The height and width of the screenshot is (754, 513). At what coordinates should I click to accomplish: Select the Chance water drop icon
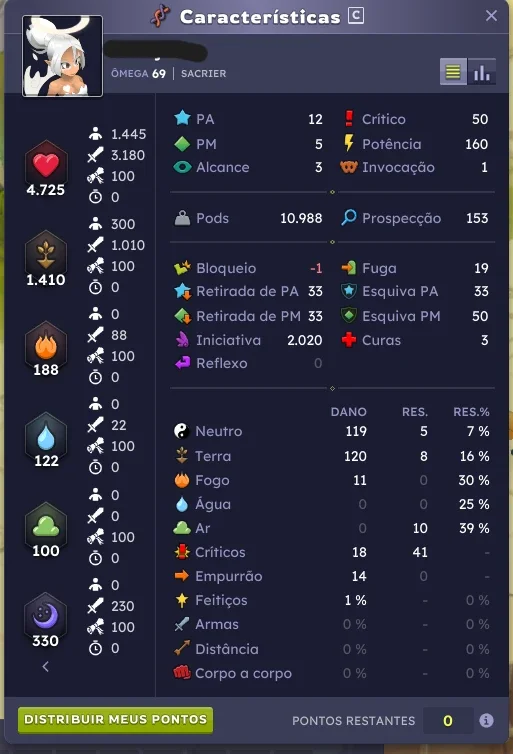(46, 434)
